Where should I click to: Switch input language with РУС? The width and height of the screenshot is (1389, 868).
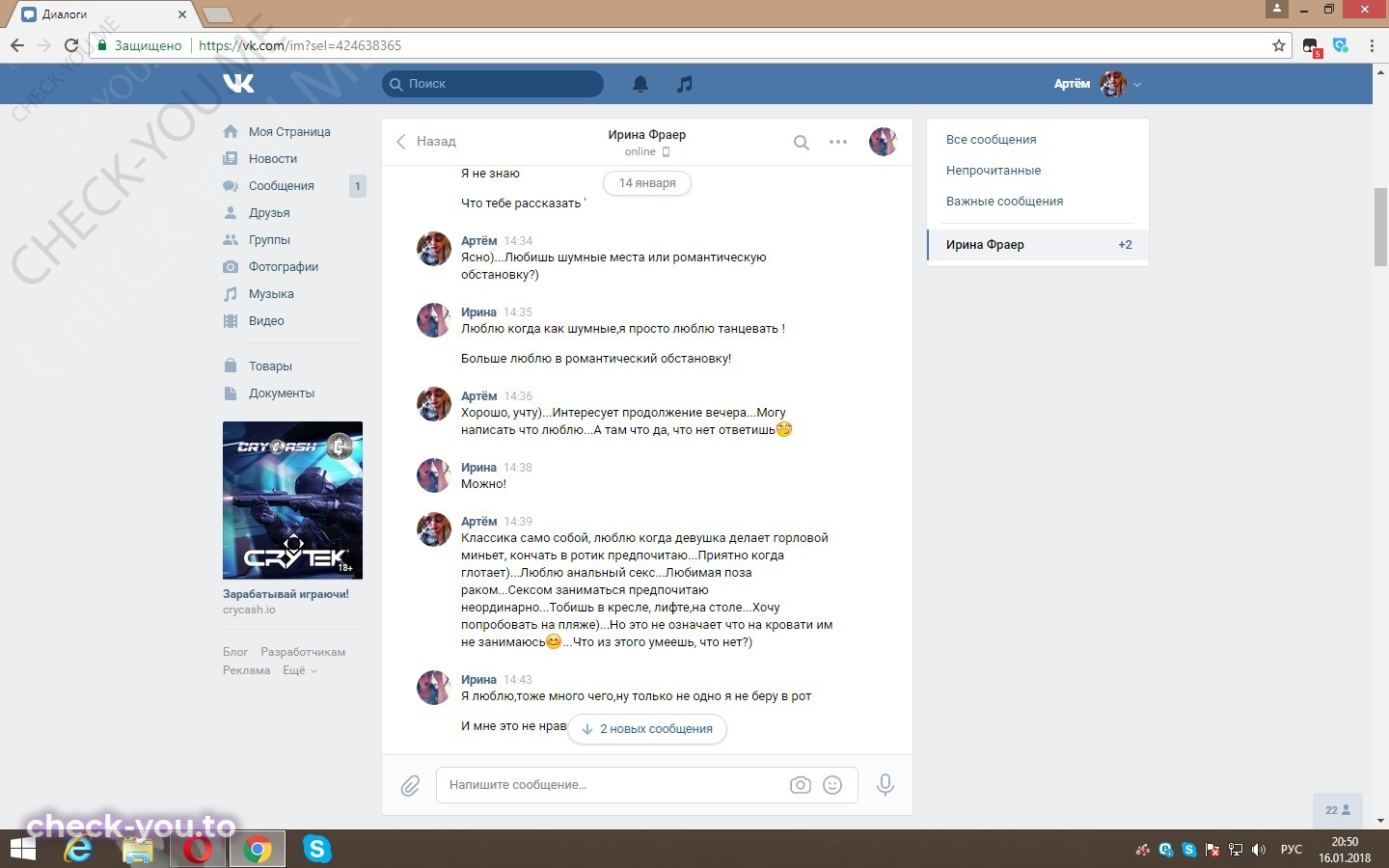coord(1291,850)
